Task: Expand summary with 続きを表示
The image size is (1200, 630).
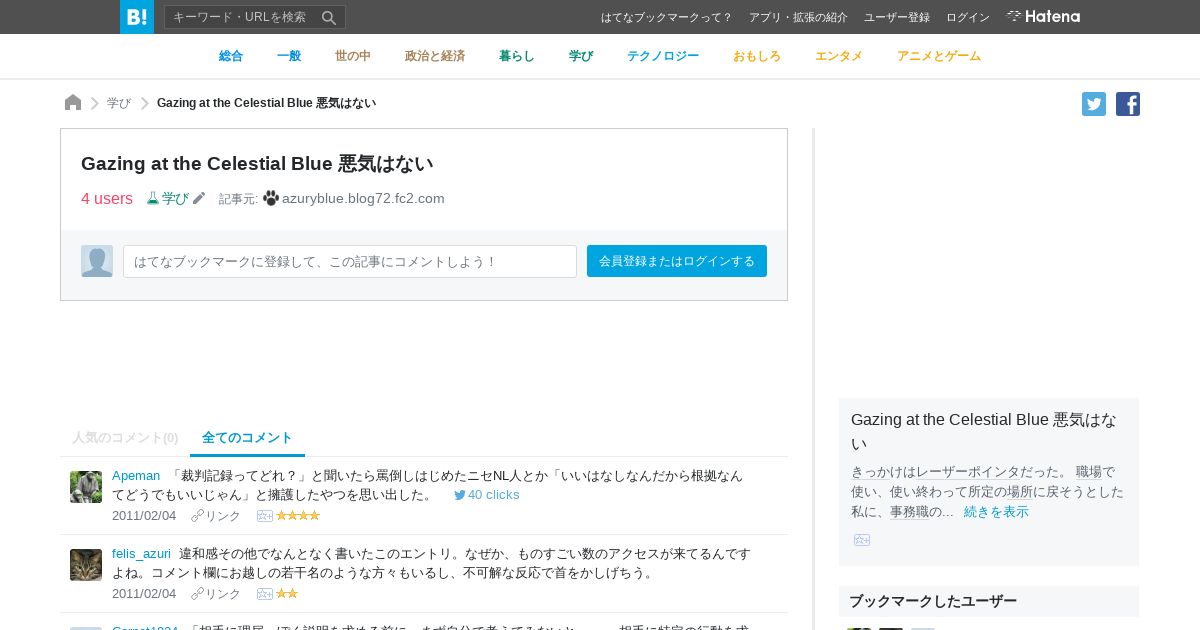Action: (996, 512)
